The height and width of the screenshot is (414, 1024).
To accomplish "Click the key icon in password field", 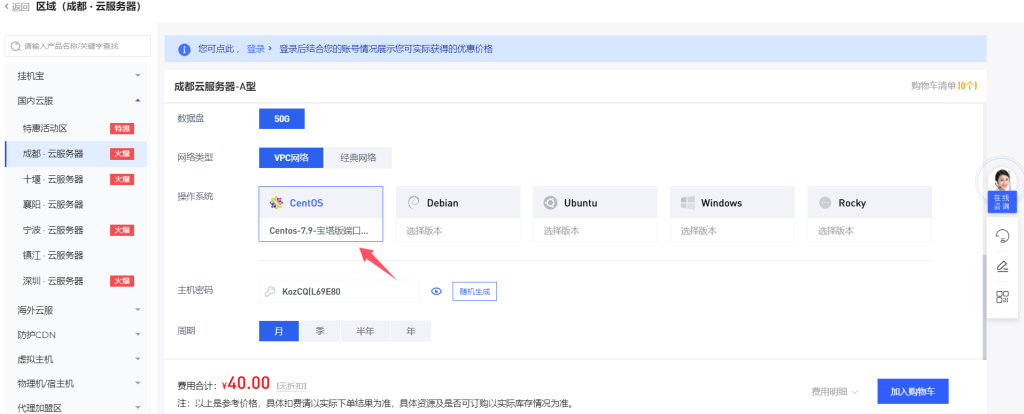I will 269,292.
